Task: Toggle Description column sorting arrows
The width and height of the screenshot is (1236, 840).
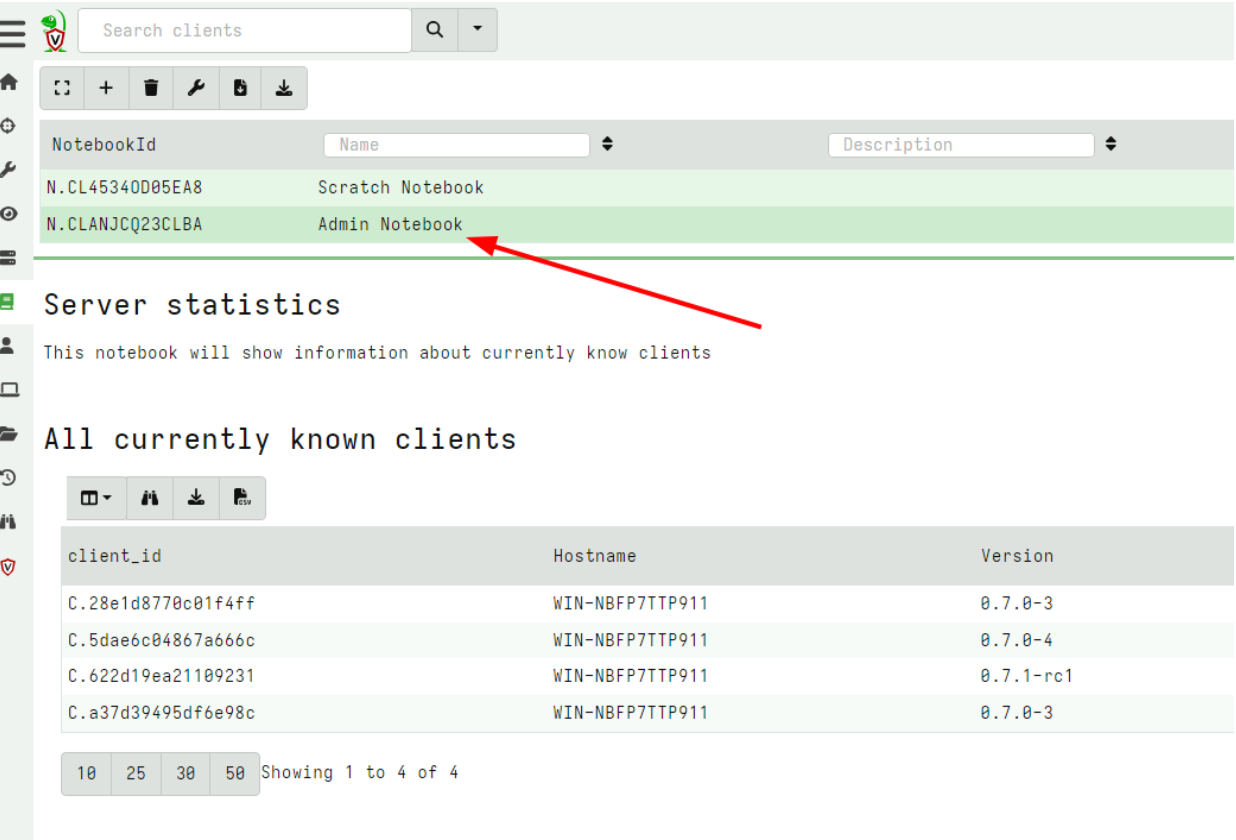Action: (1112, 144)
